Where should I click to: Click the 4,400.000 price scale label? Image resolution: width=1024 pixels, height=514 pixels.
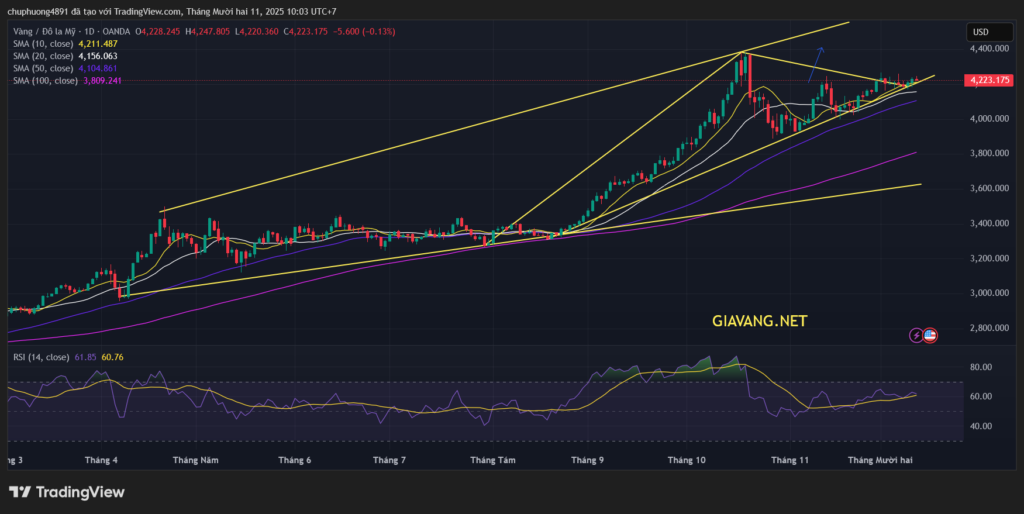988,49
